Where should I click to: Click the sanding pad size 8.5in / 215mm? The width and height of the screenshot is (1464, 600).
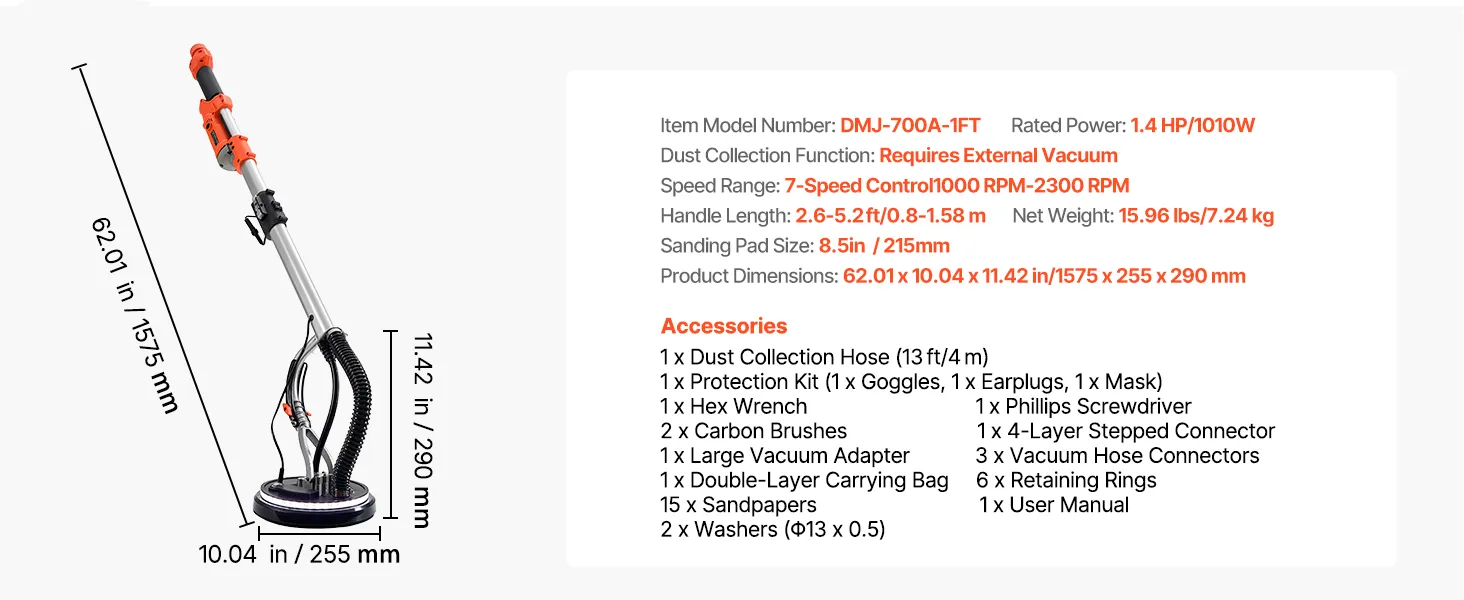(884, 246)
